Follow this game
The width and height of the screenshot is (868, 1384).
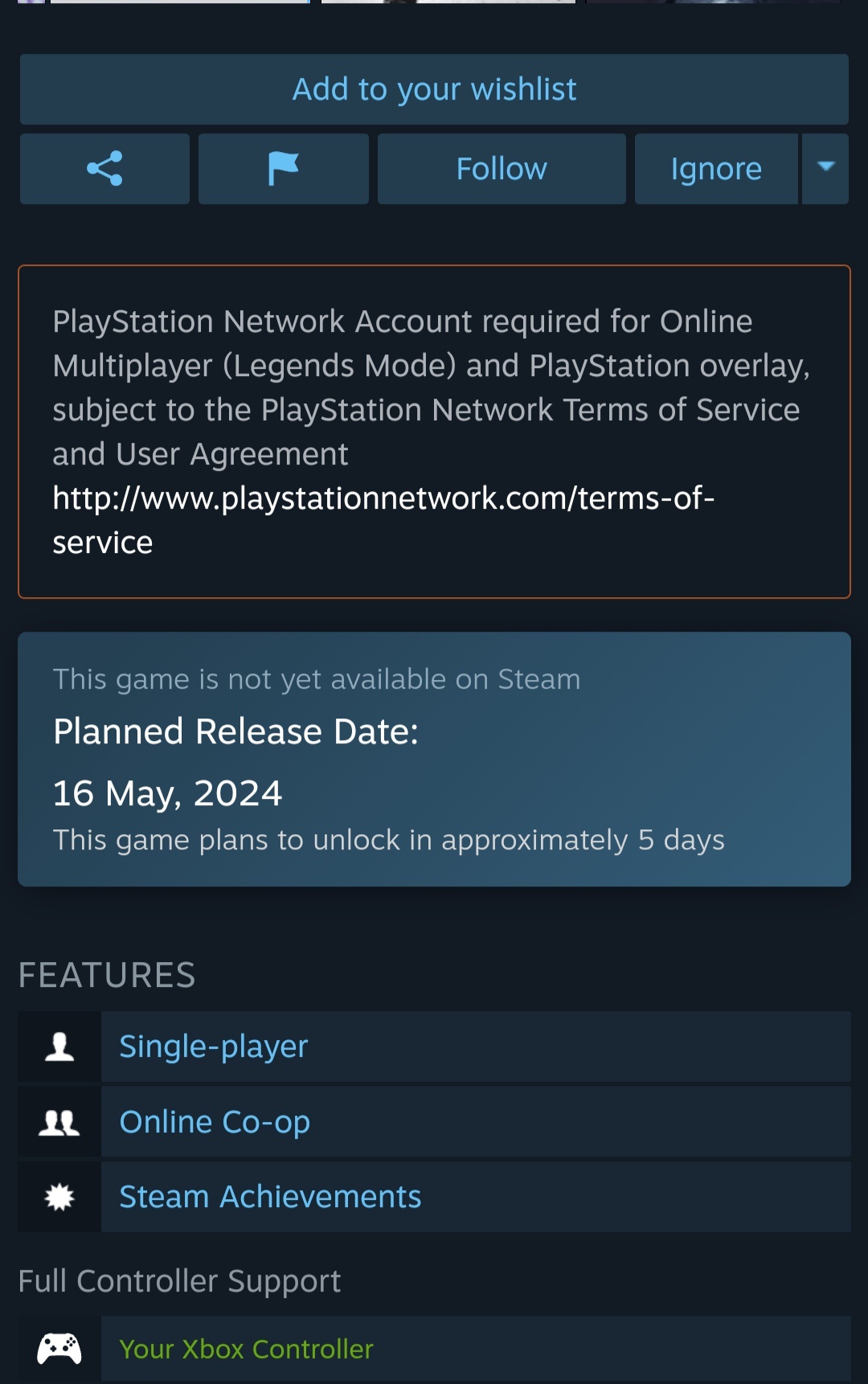coord(502,169)
